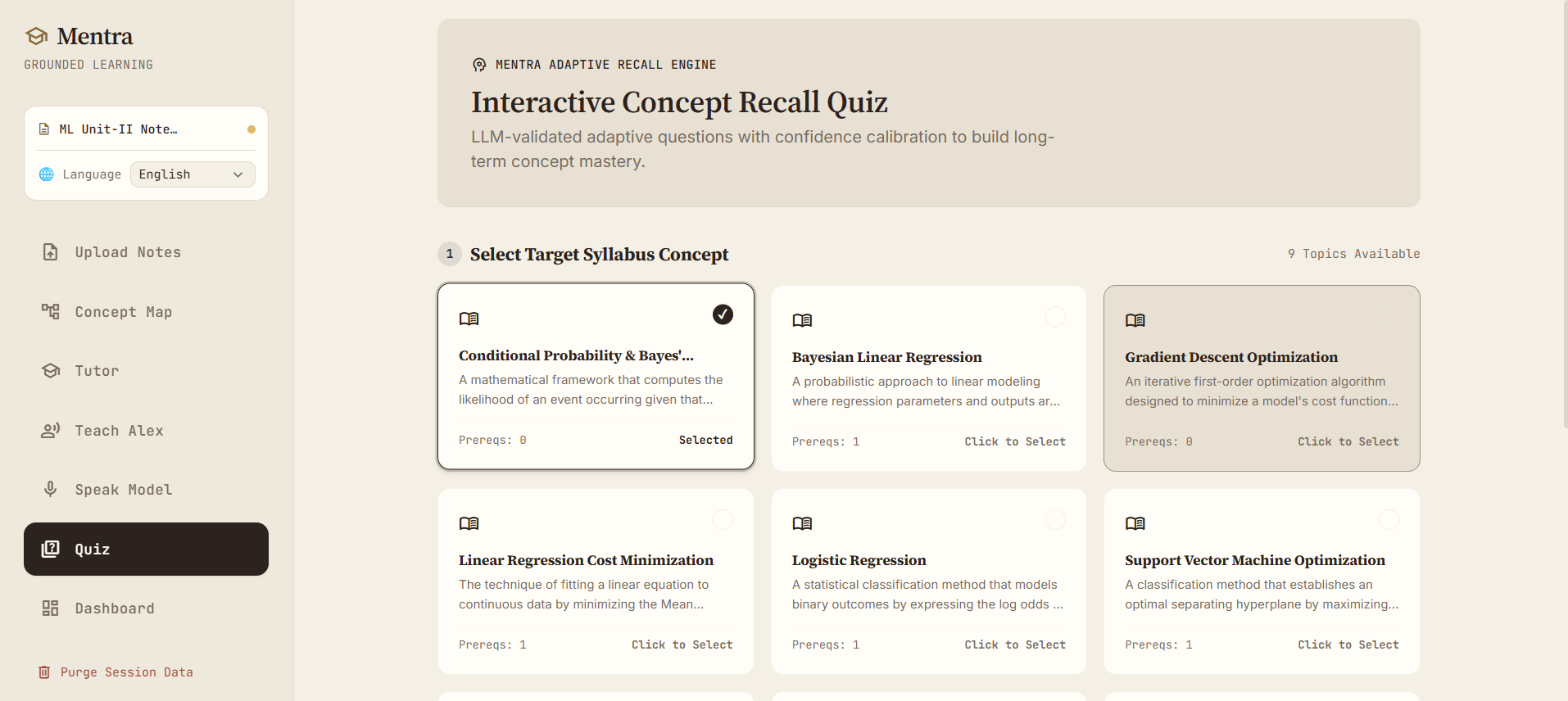Click the Upload Notes file icon

(50, 252)
